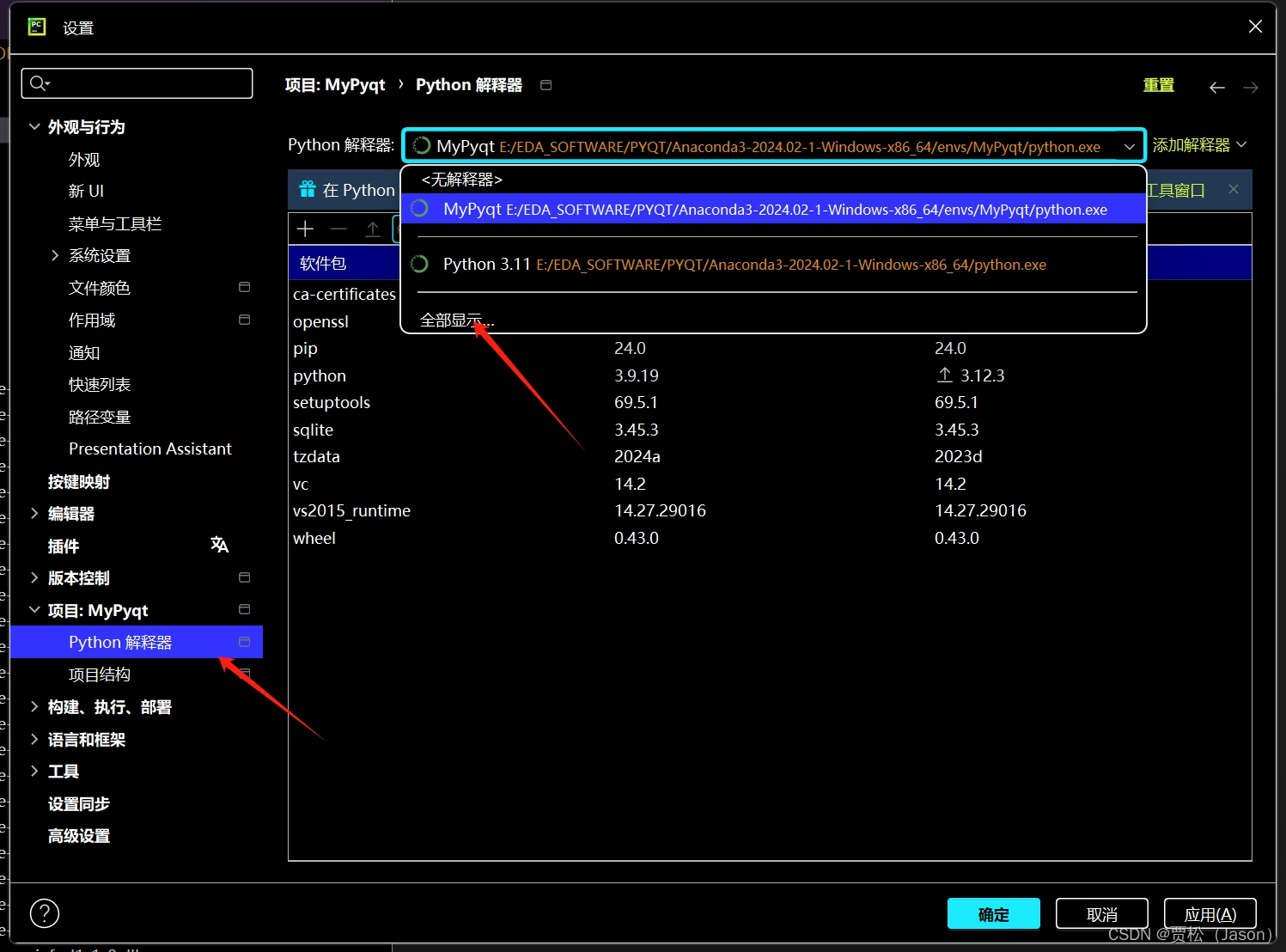Select the MyPyqt interpreter in the list
Image resolution: width=1286 pixels, height=952 pixels.
coord(773,209)
